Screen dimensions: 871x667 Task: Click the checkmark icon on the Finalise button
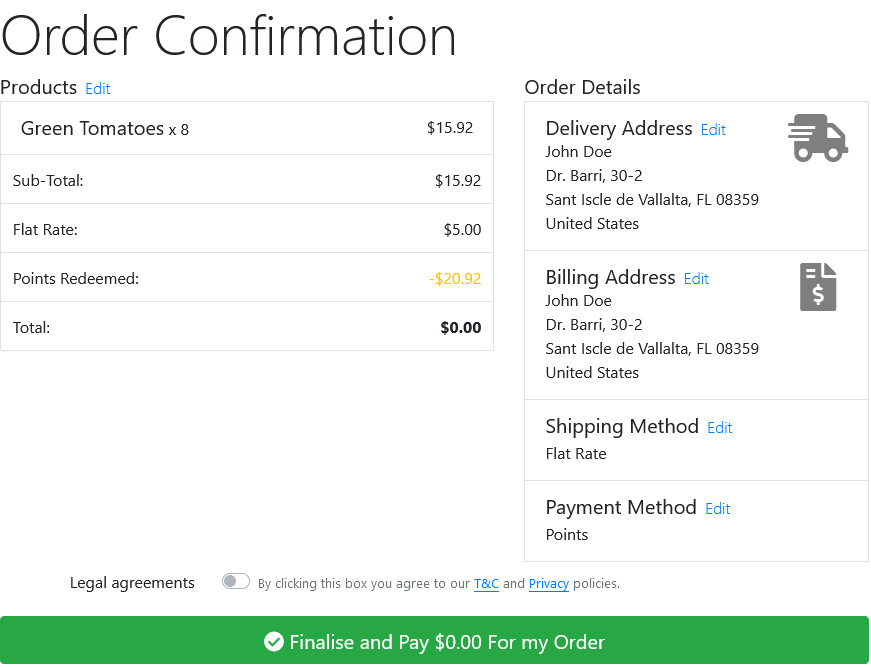pos(273,641)
